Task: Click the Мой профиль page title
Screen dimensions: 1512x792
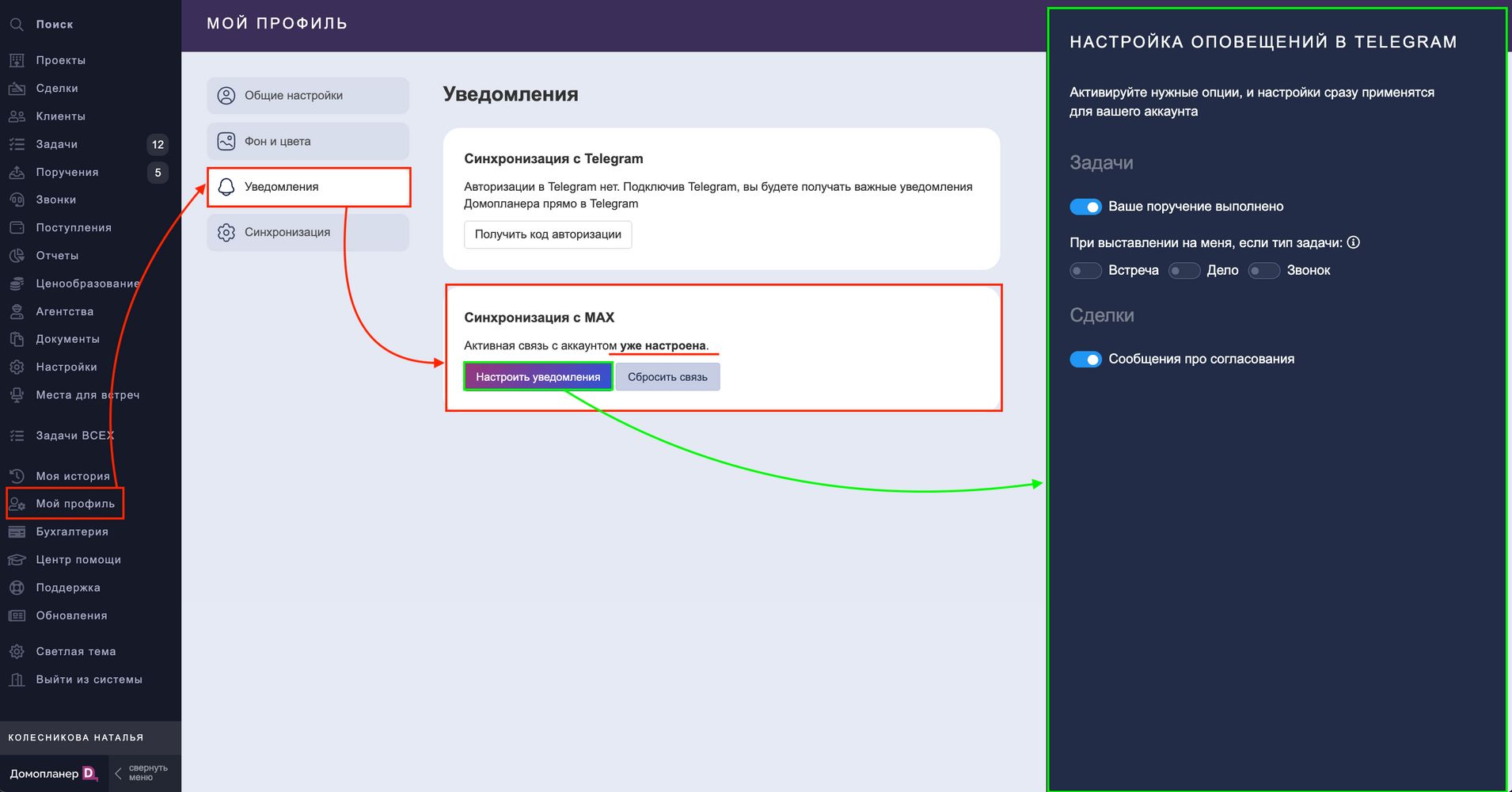Action: [277, 24]
